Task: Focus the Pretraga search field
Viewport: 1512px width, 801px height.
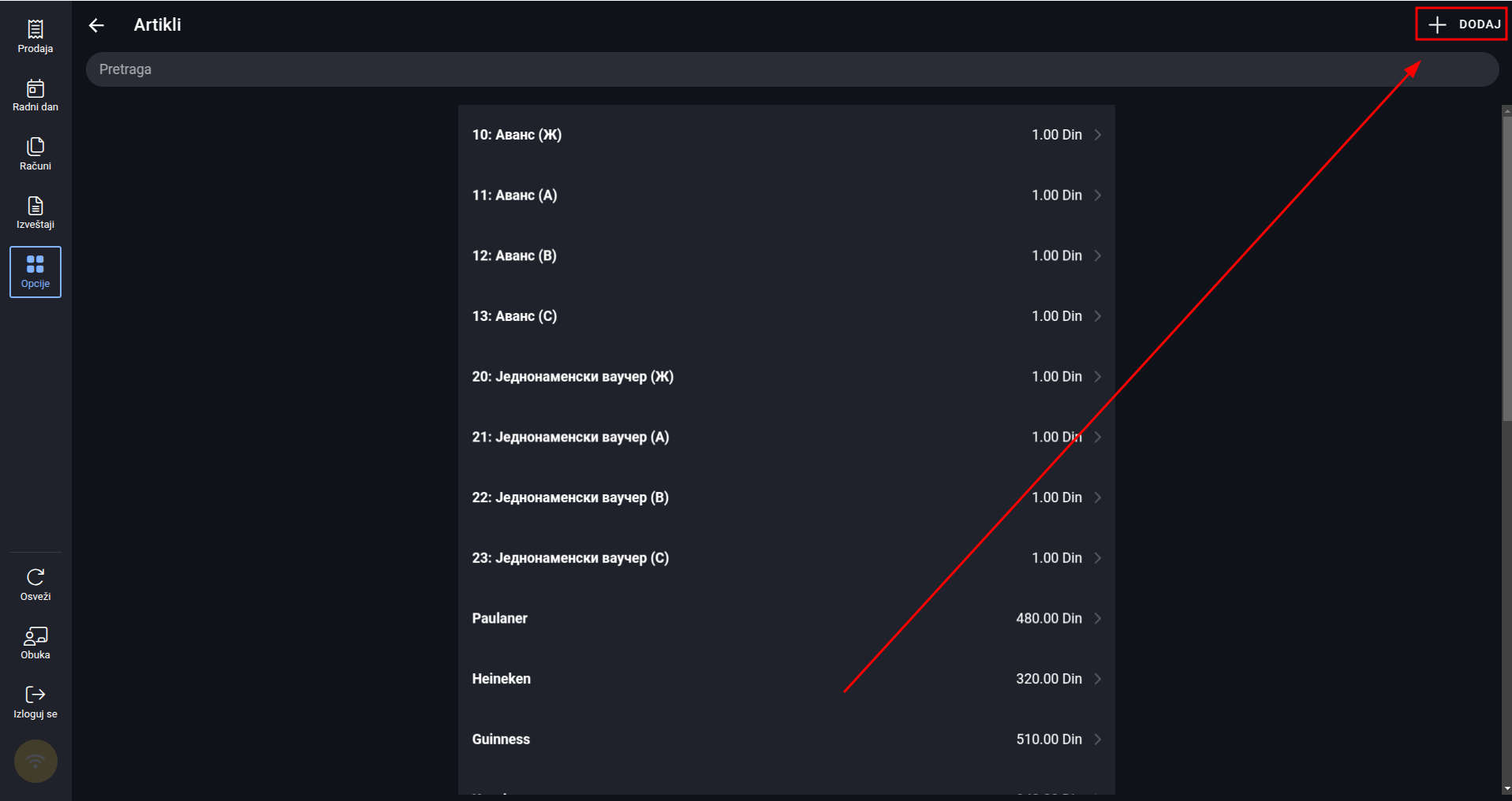Action: click(792, 69)
